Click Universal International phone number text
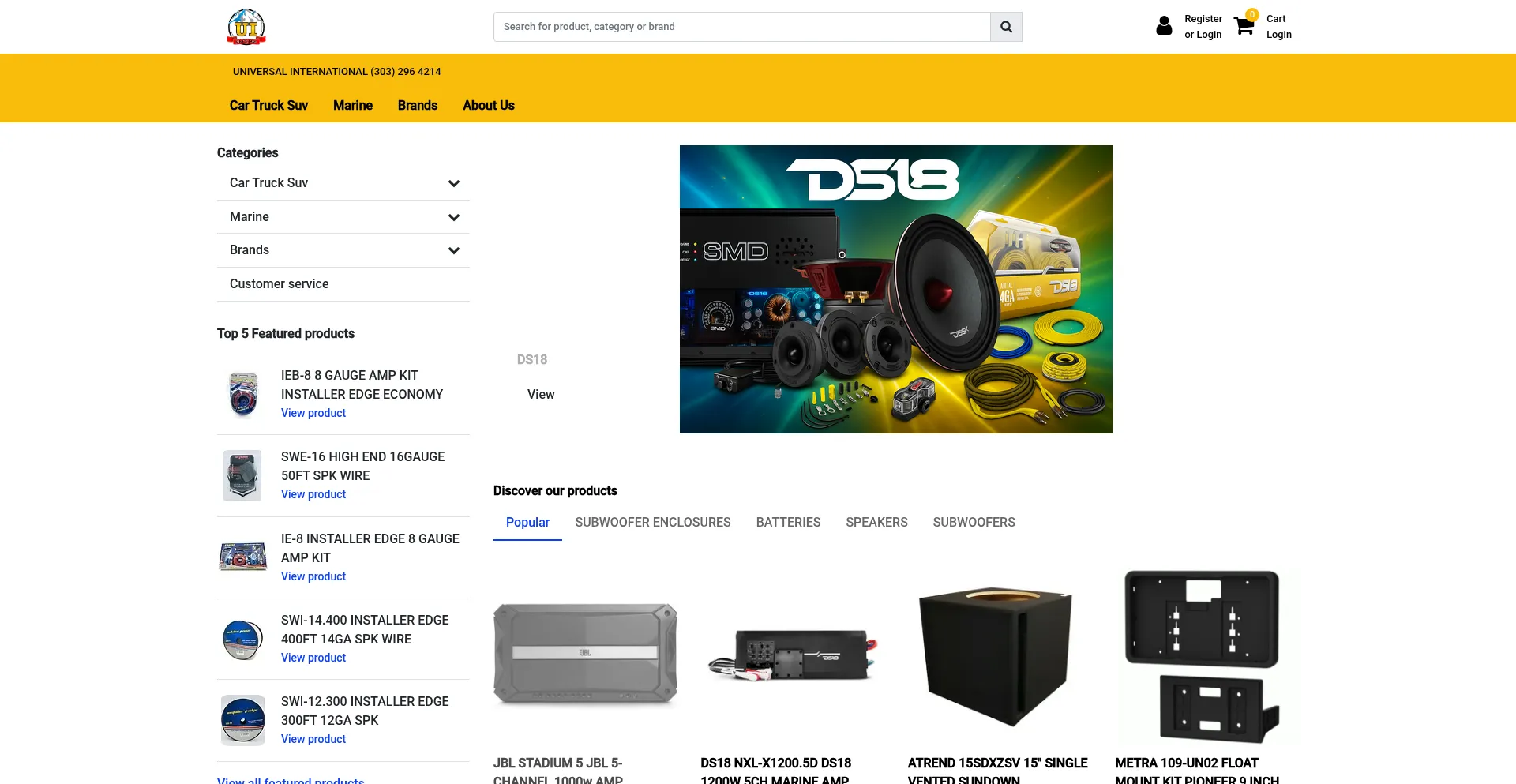The height and width of the screenshot is (784, 1516). [x=337, y=72]
